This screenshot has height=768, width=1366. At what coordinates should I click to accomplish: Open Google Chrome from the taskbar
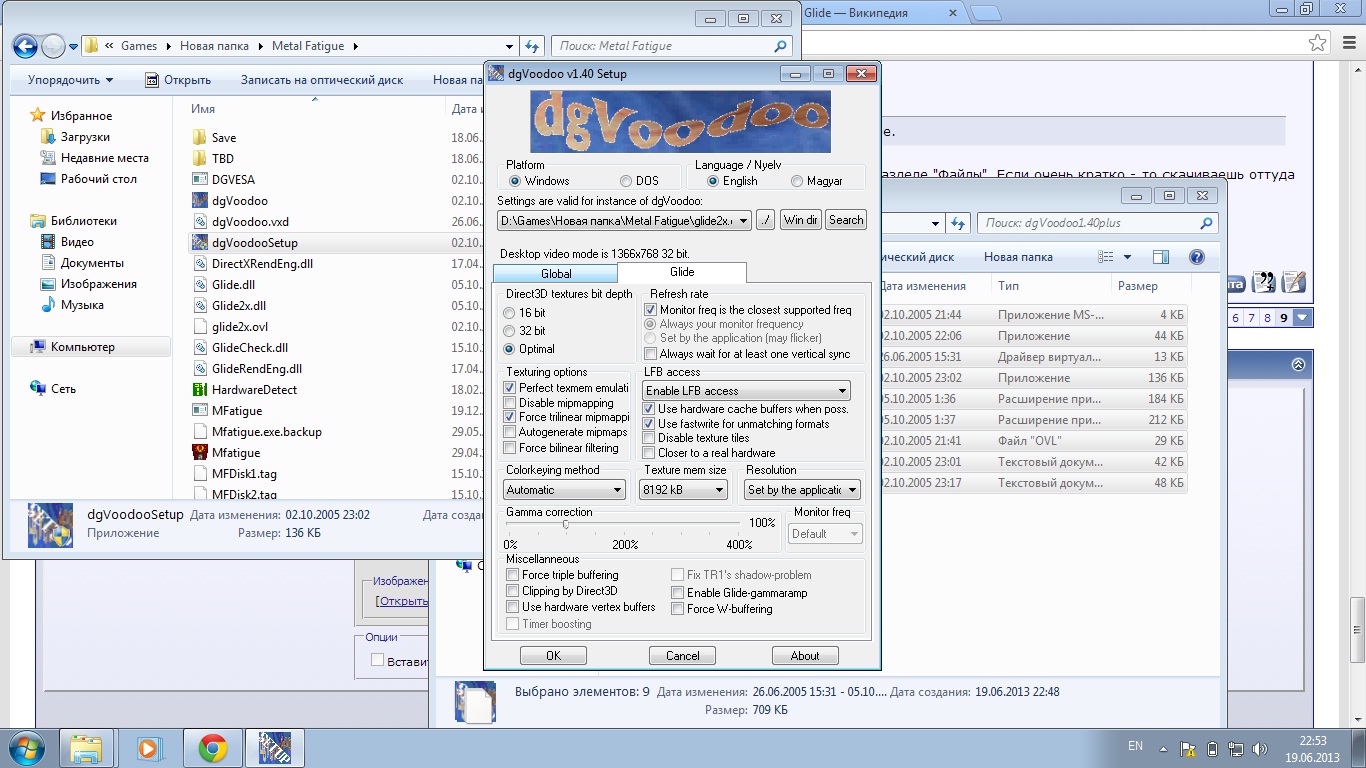coord(212,748)
